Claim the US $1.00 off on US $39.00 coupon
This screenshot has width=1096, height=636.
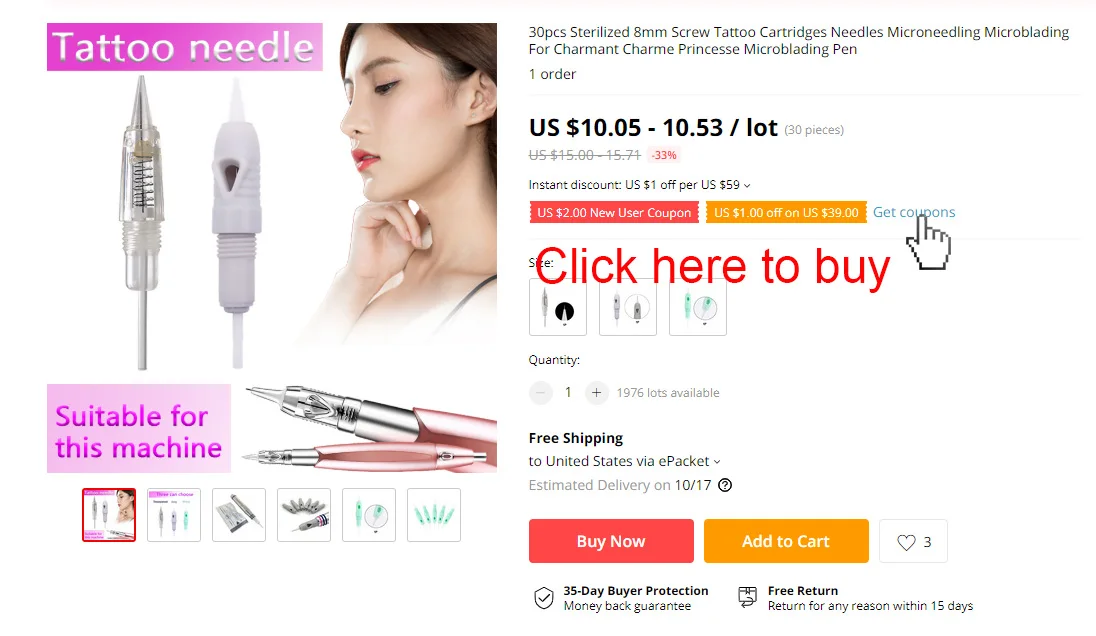tap(786, 212)
